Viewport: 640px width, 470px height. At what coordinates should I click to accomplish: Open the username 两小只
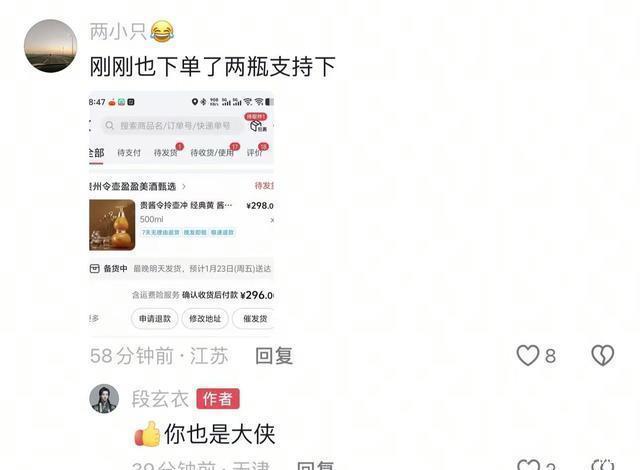click(118, 31)
